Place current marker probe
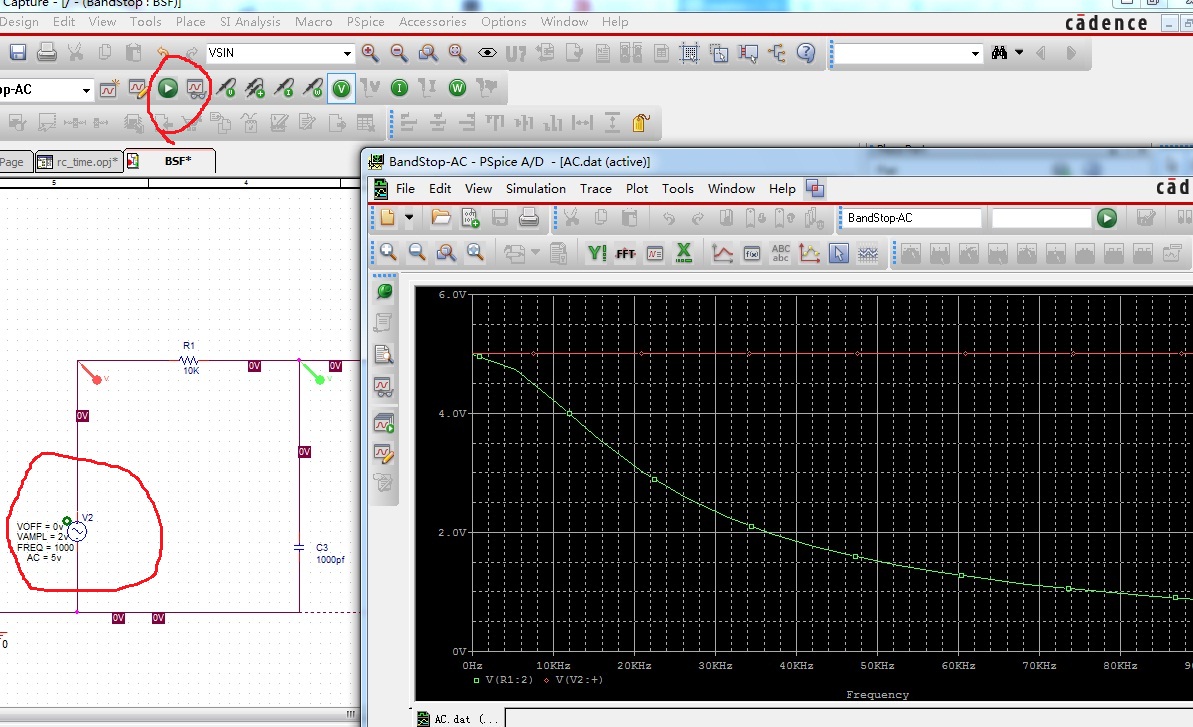 (284, 89)
